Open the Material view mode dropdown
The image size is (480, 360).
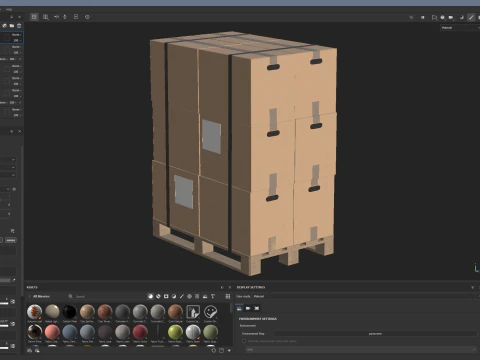click(460, 28)
